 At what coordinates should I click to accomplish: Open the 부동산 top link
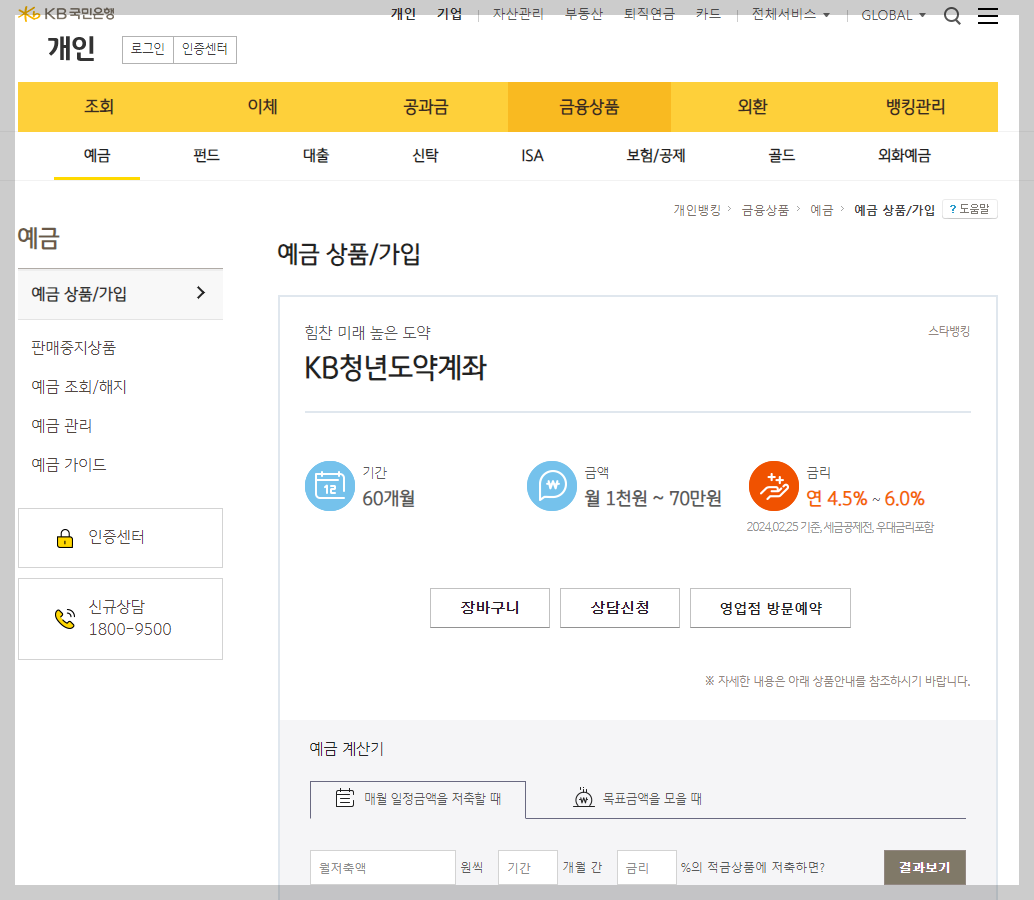(584, 14)
